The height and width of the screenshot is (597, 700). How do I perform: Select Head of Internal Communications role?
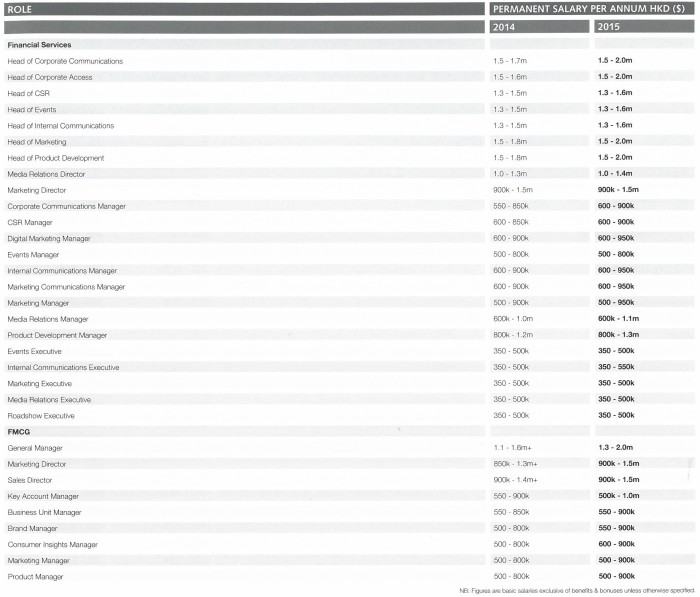(x=60, y=125)
